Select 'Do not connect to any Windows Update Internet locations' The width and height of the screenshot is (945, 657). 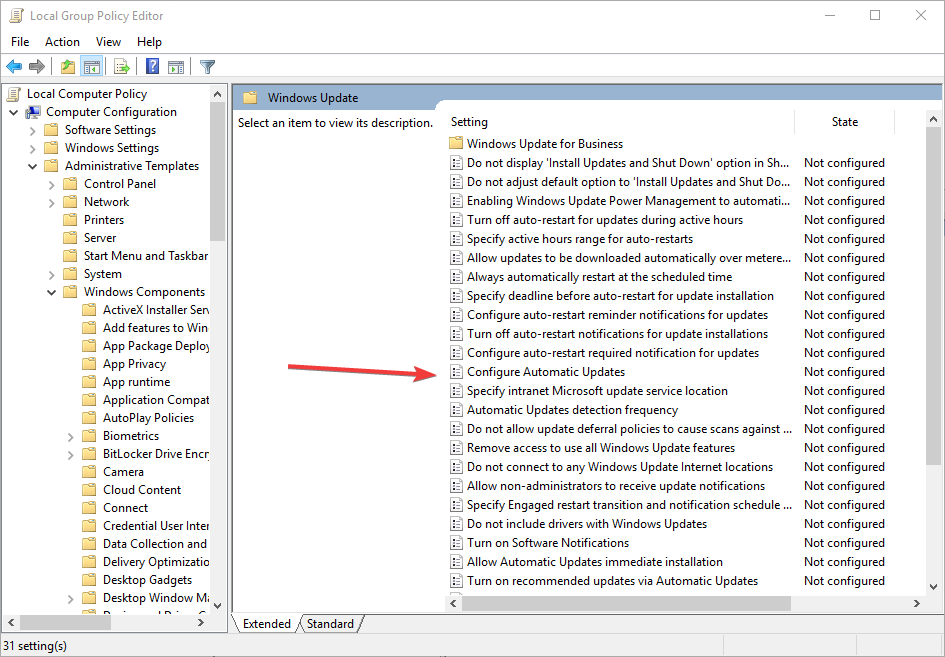620,467
